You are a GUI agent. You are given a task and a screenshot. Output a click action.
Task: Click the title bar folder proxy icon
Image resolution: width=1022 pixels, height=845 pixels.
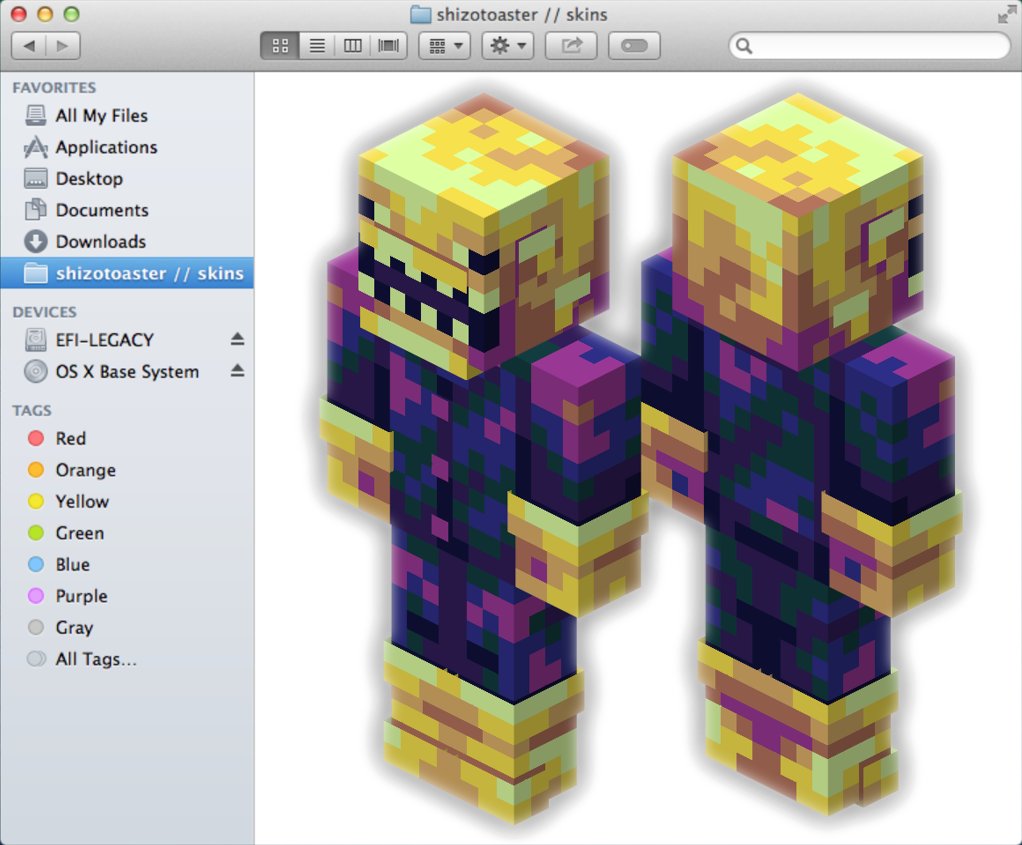pyautogui.click(x=420, y=14)
